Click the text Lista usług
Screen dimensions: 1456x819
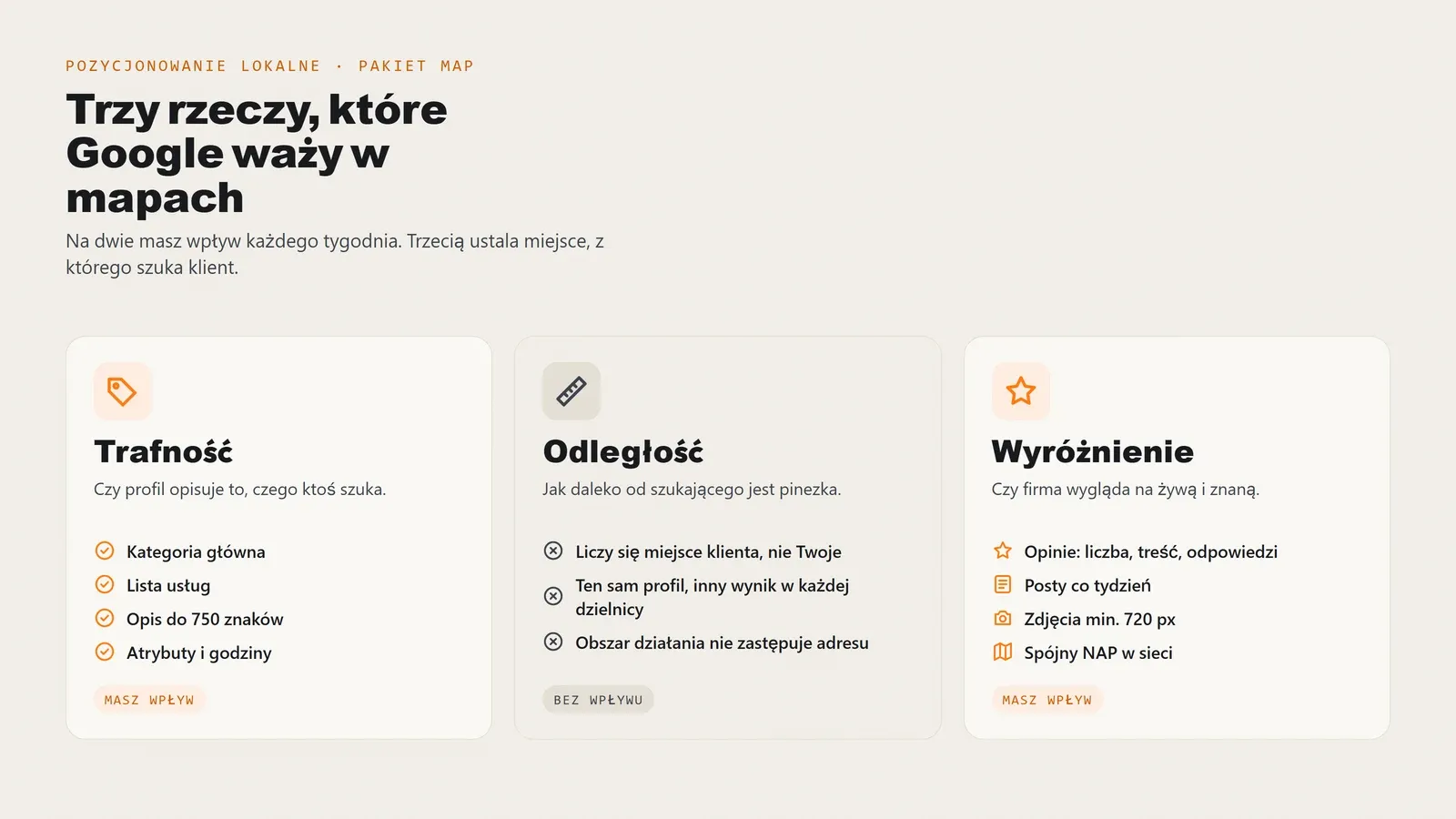pyautogui.click(x=168, y=585)
